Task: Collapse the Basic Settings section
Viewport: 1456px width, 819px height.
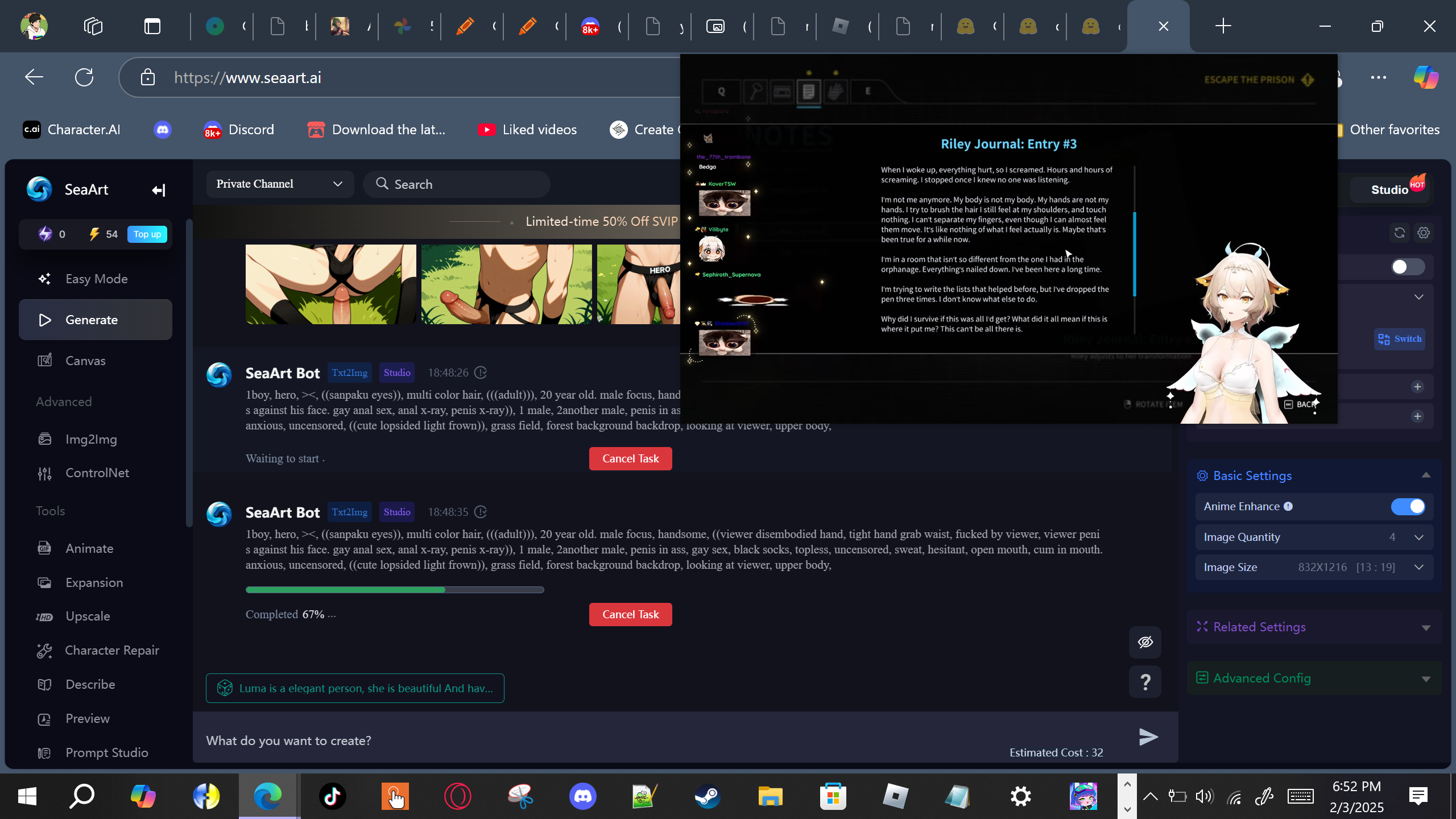Action: 1426,475
